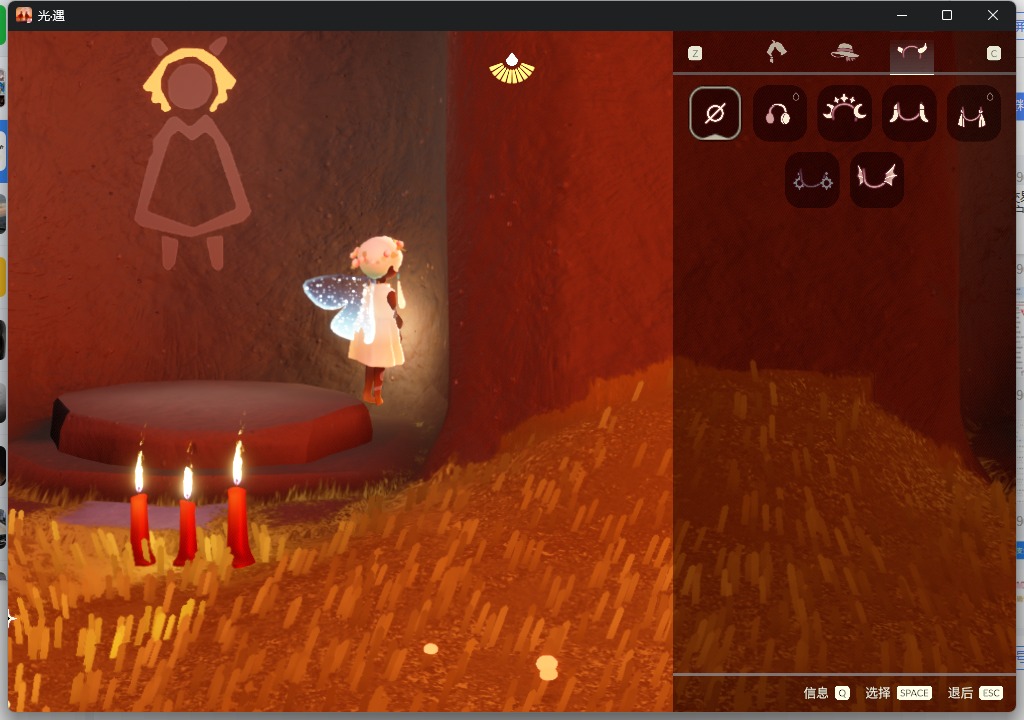Equip the tassel earring headband
Viewport: 1024px width, 720px height.
pos(974,113)
